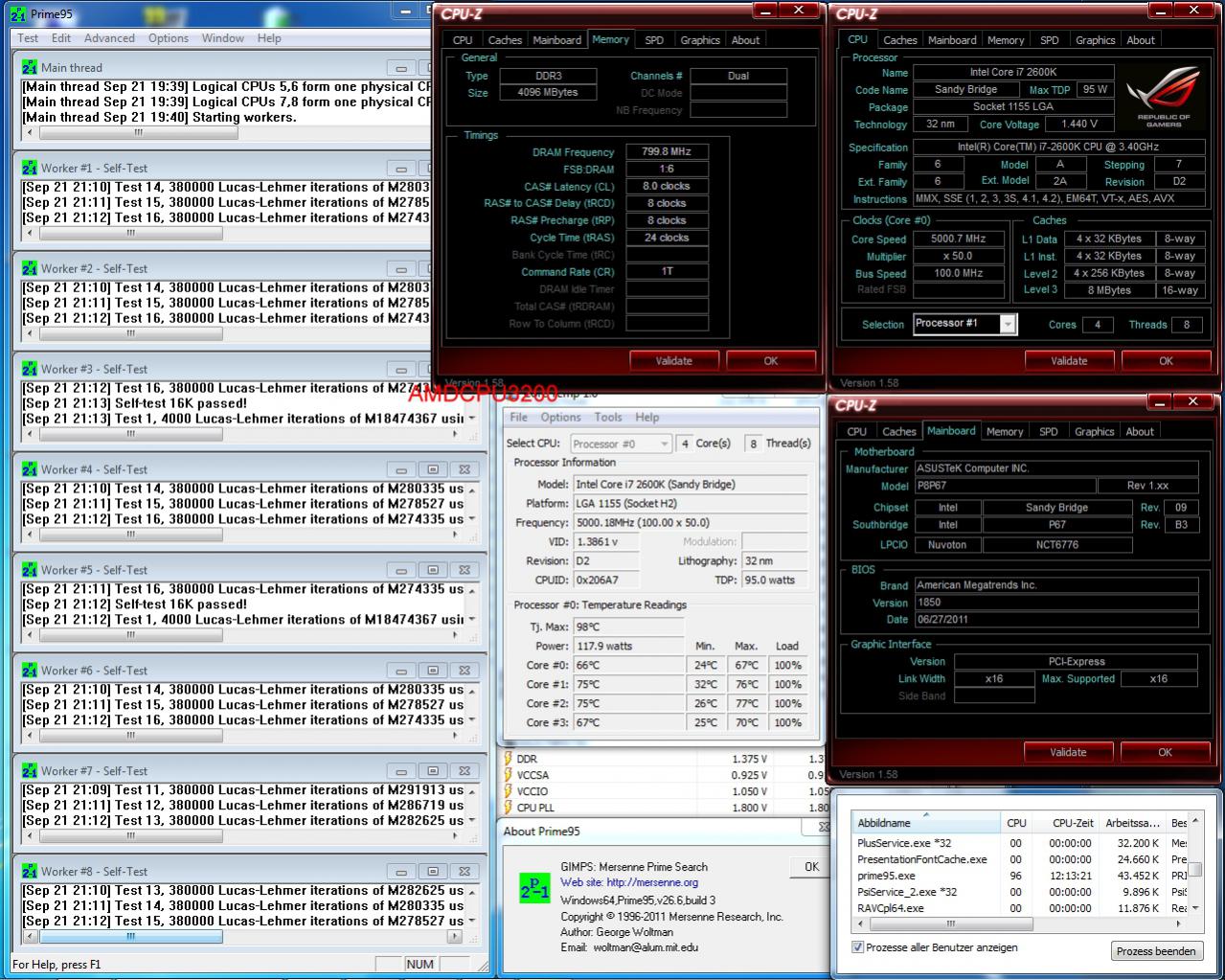1225x980 pixels.
Task: Click the Worker #6 window icon
Action: coord(30,671)
